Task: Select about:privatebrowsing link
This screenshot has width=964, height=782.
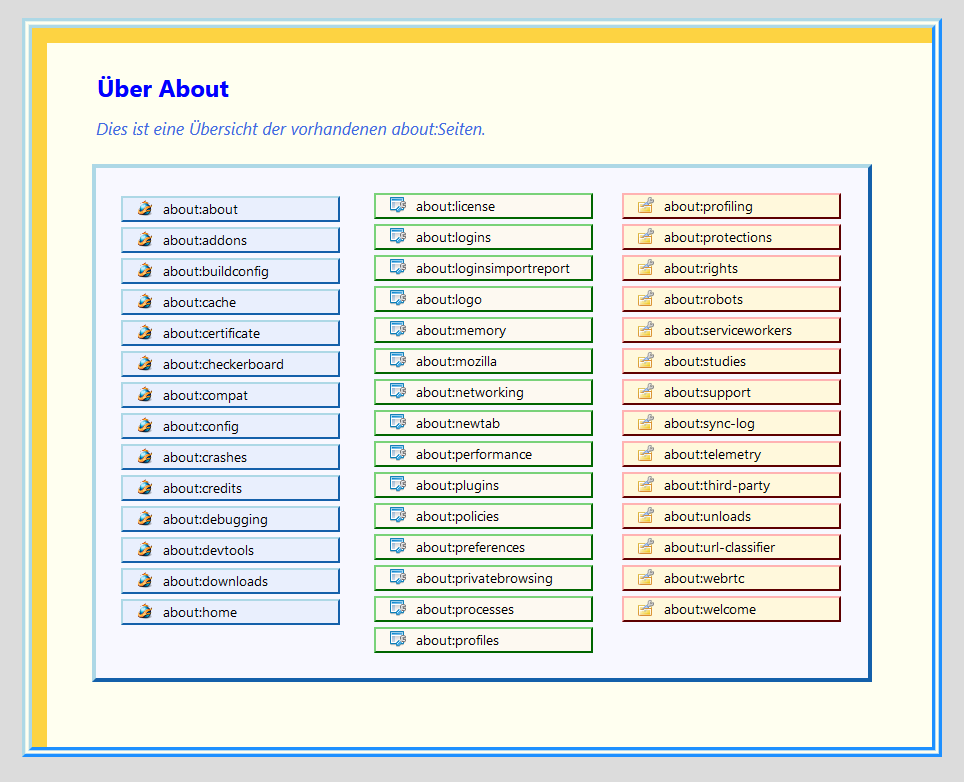Action: pos(484,578)
